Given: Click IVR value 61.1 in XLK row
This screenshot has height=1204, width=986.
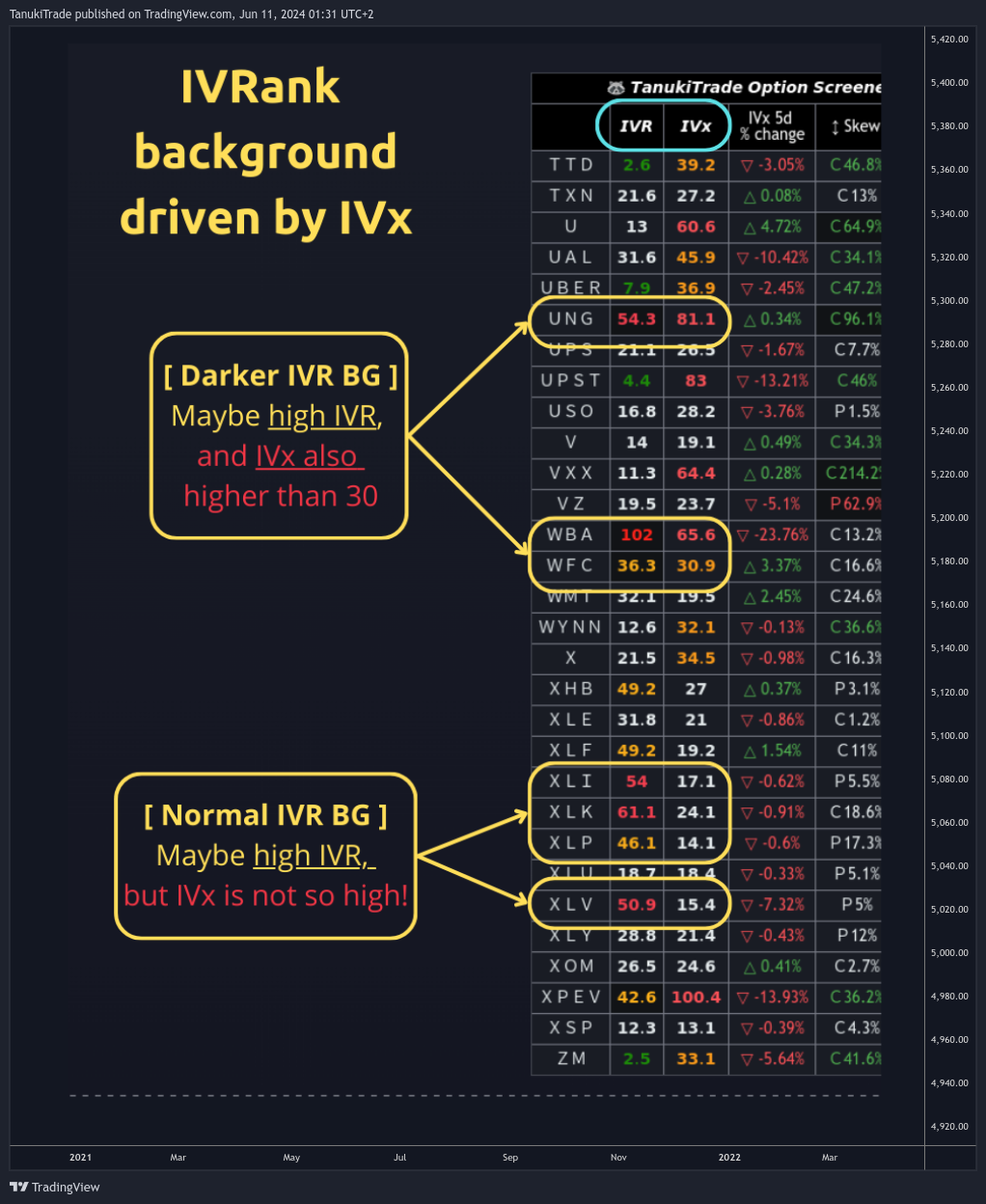Looking at the screenshot, I should [637, 813].
